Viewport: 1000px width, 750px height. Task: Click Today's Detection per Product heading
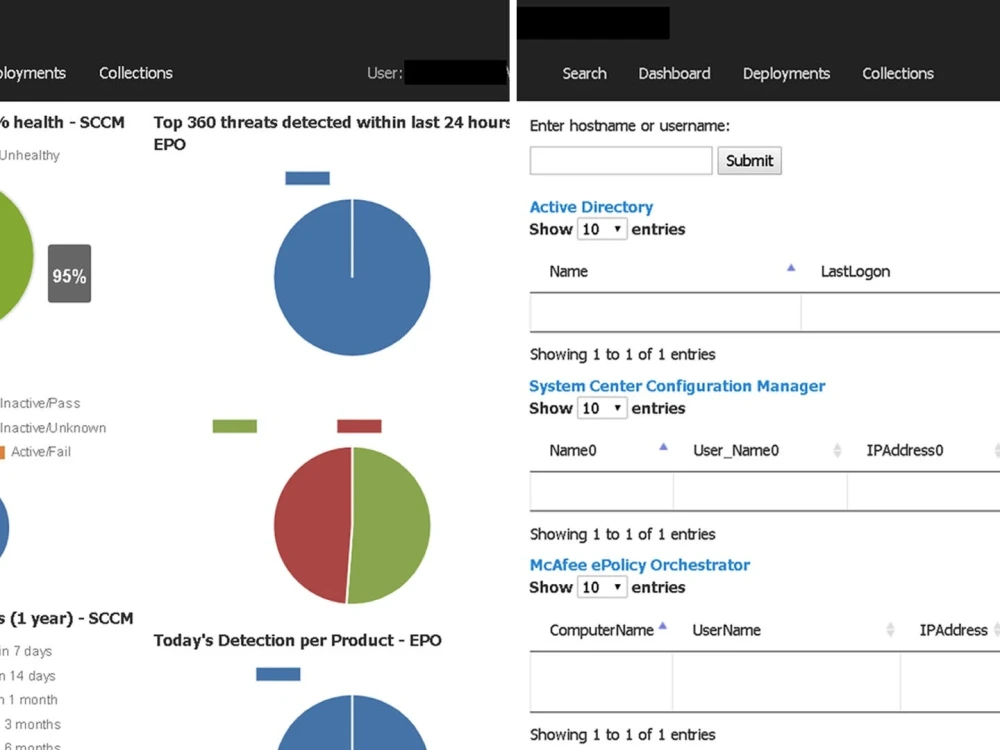(297, 640)
